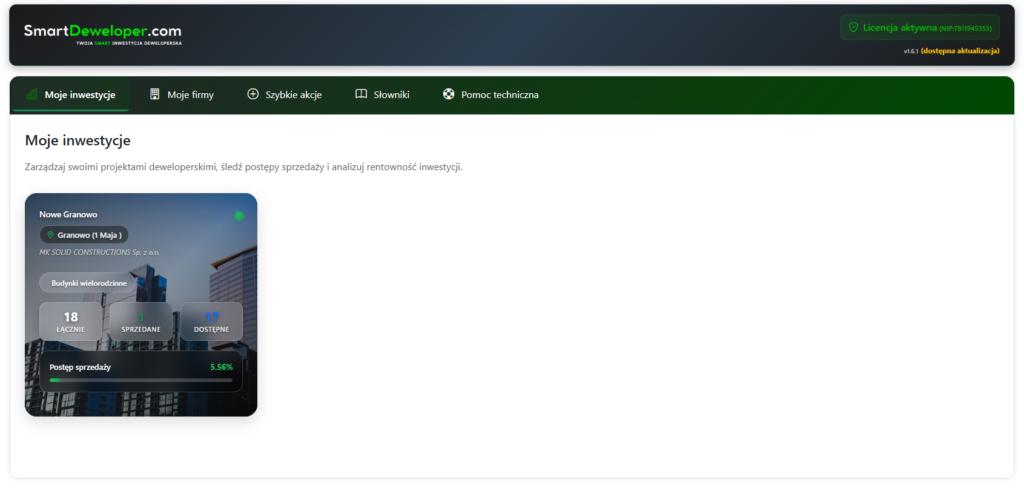The width and height of the screenshot is (1024, 491).
Task: Click the open book icon for Słowniki
Action: point(361,94)
